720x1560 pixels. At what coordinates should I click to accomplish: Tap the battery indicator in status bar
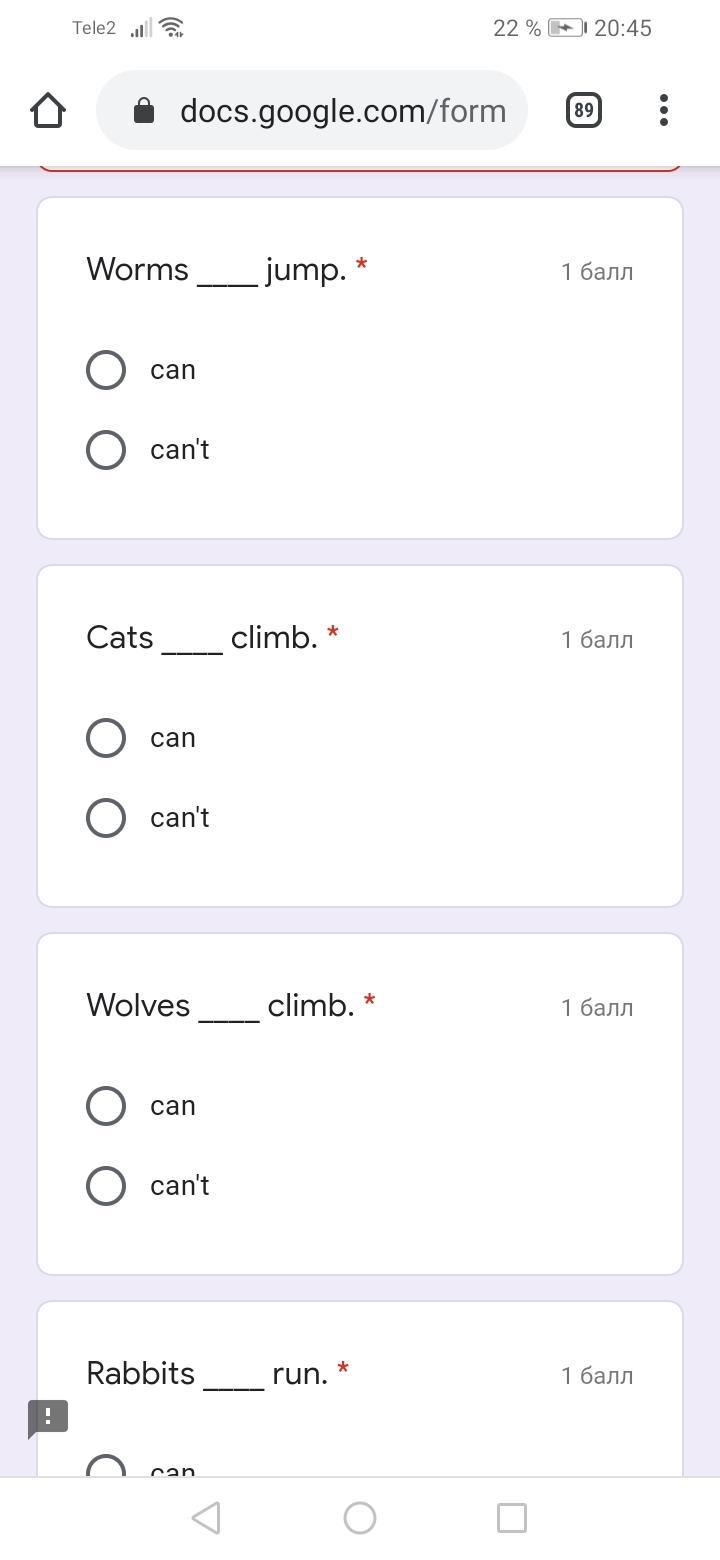pos(567,28)
